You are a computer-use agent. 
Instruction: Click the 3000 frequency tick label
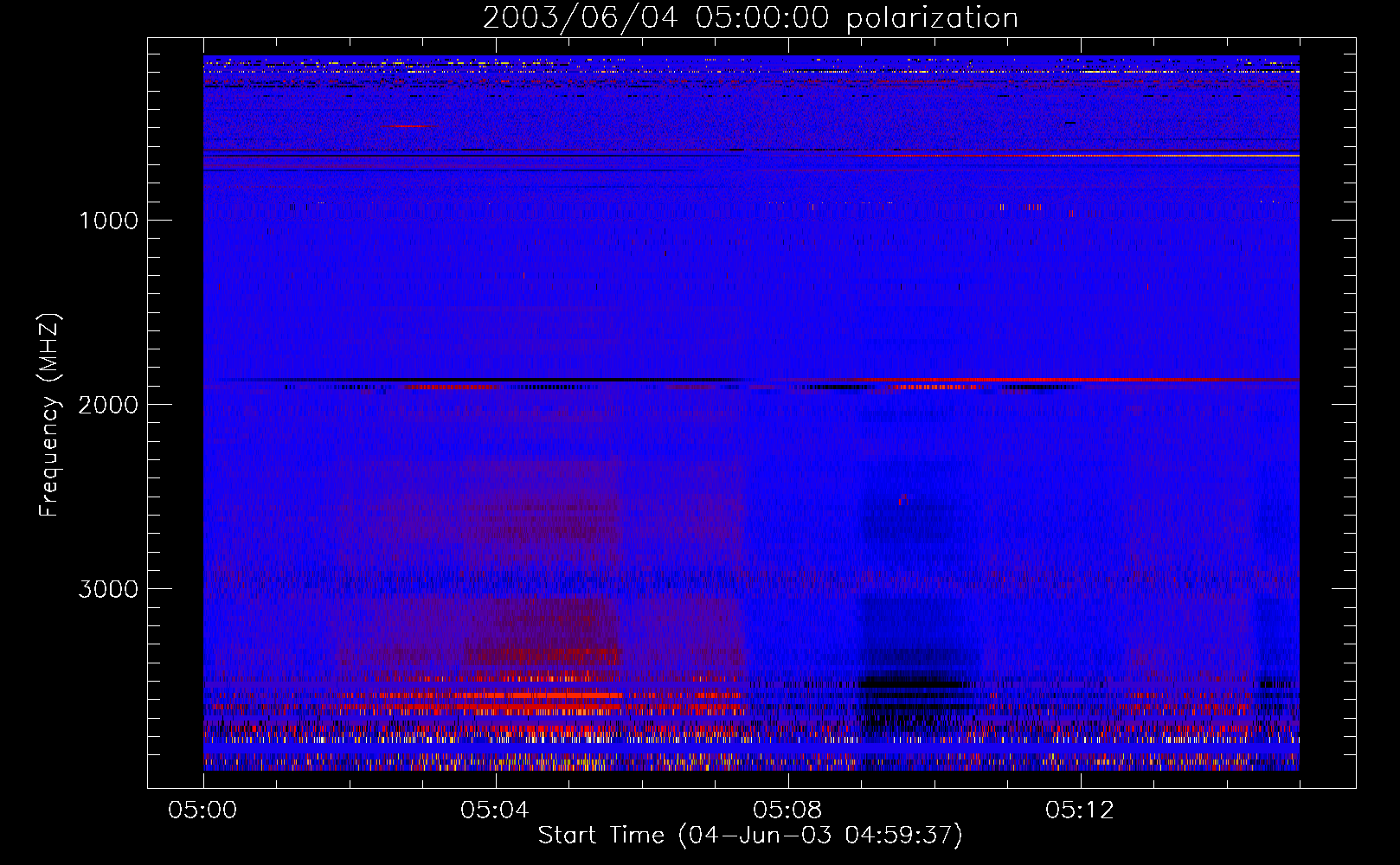tap(108, 589)
